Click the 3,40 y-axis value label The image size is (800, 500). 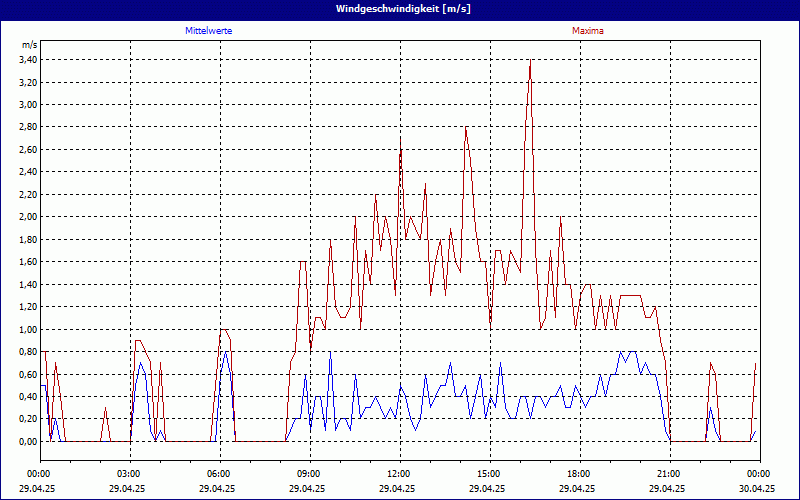(28, 59)
